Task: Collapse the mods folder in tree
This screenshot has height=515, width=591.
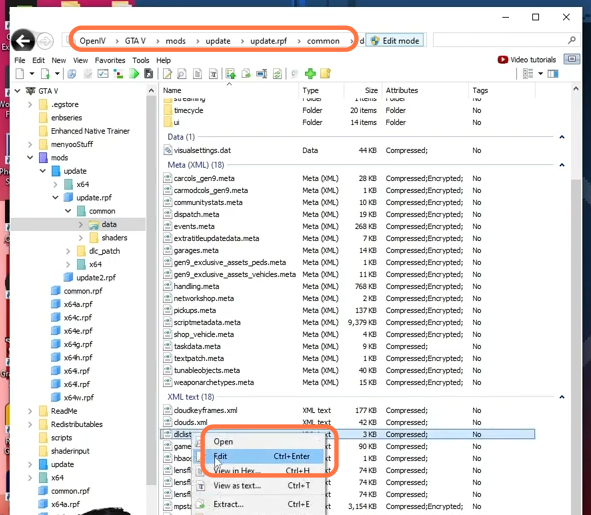Action: point(30,158)
